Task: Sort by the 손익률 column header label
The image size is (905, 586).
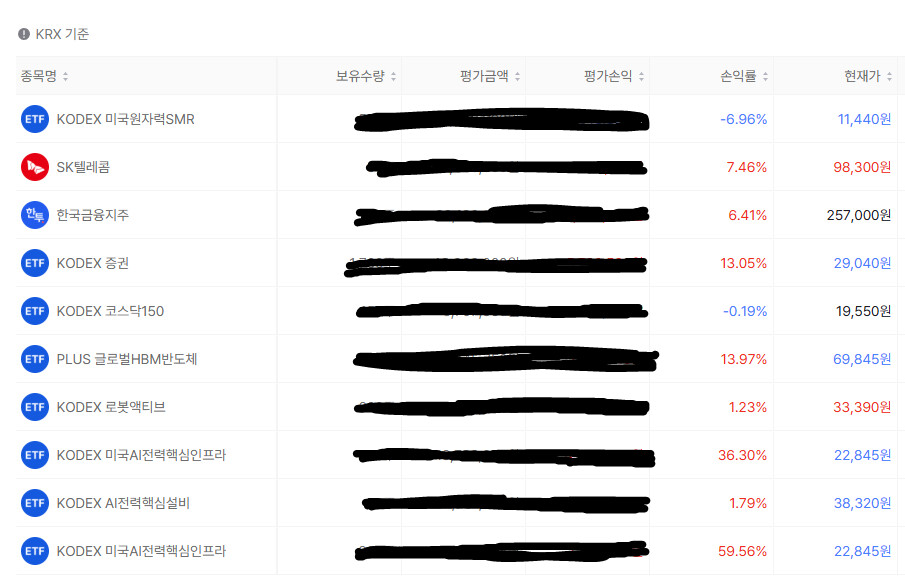Action: (738, 76)
